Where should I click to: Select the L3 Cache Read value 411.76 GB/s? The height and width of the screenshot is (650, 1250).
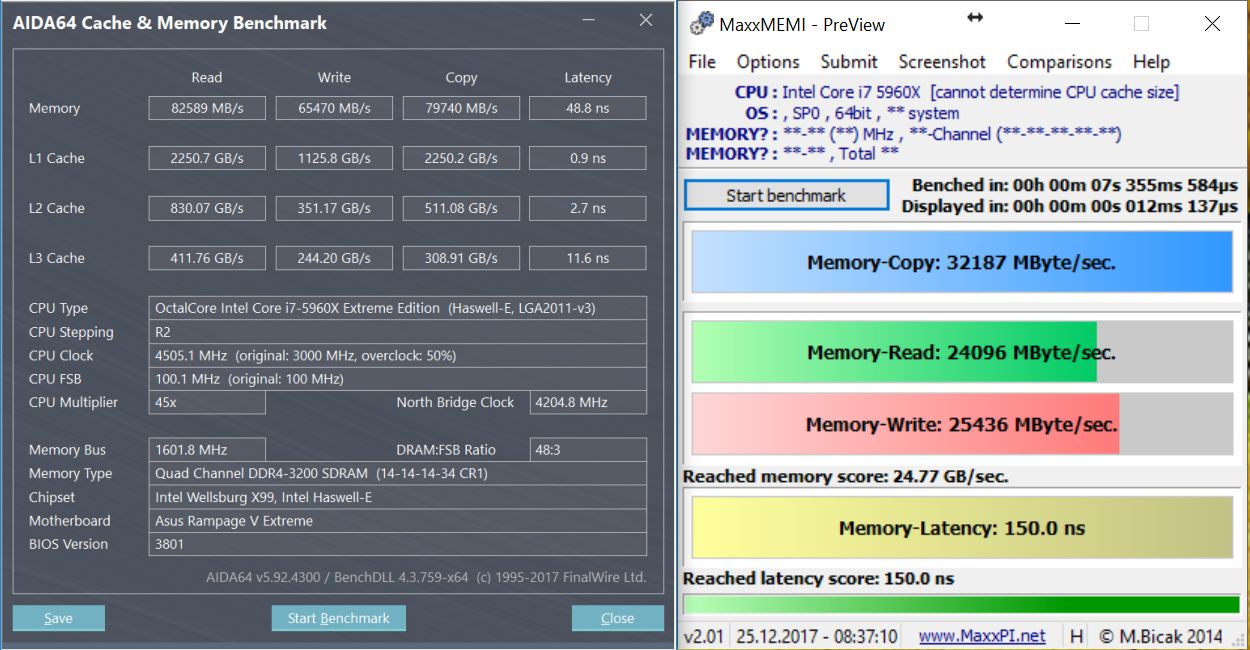pos(207,258)
